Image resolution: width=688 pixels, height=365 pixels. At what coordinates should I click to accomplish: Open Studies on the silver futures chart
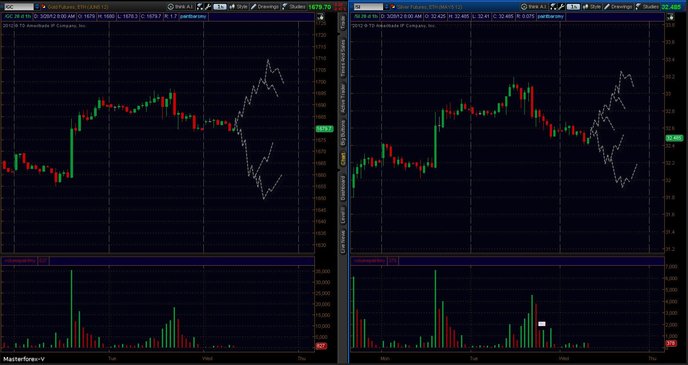647,7
